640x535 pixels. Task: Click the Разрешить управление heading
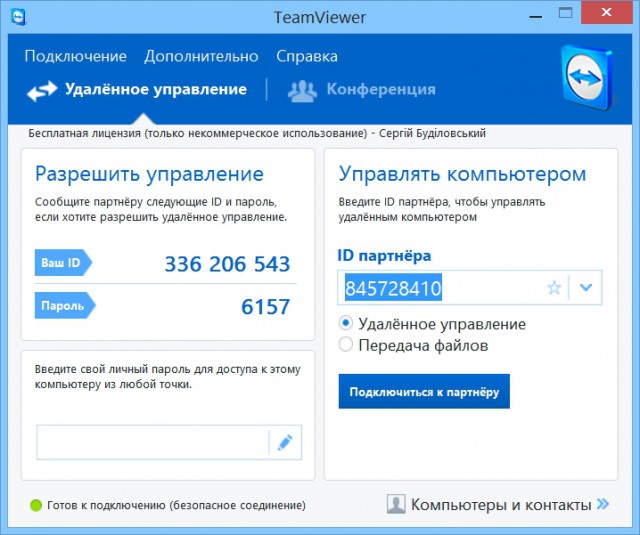149,174
